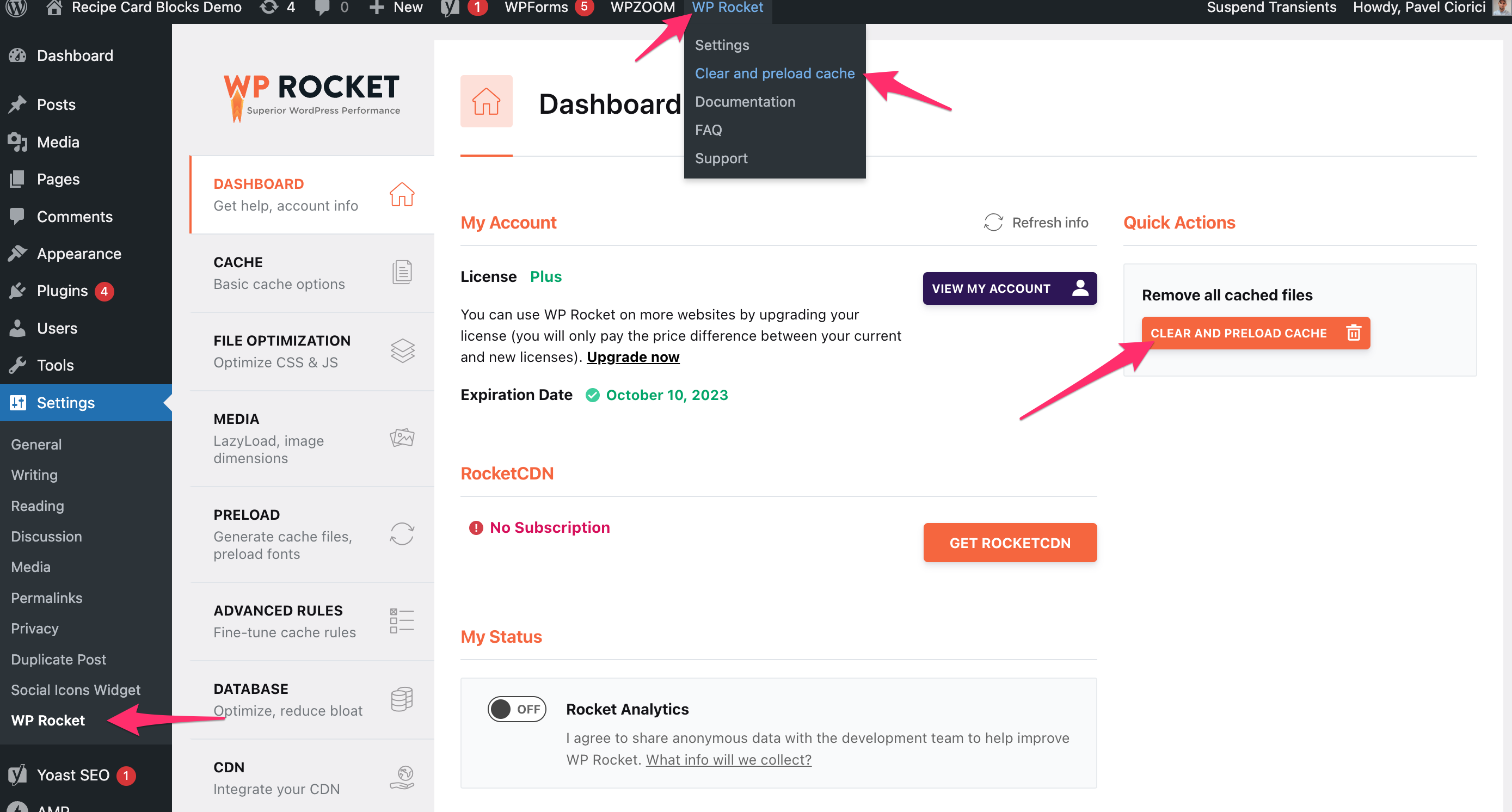Open Reading settings submenu item
This screenshot has width=1512, height=812.
pyautogui.click(x=38, y=506)
